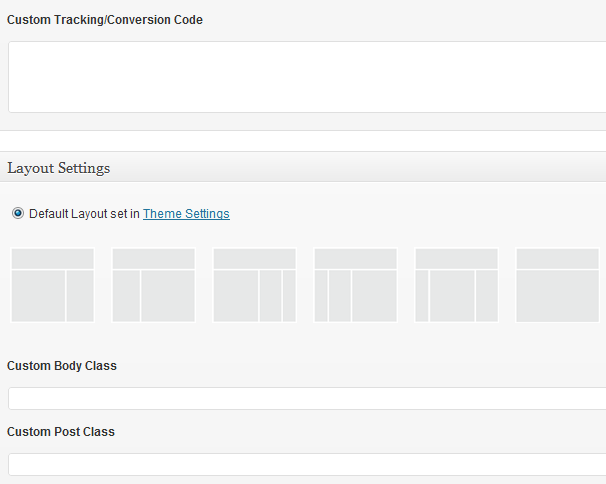The width and height of the screenshot is (606, 484).
Task: Pick the sidebar-content-sidebar layout icon
Action: (x=456, y=285)
